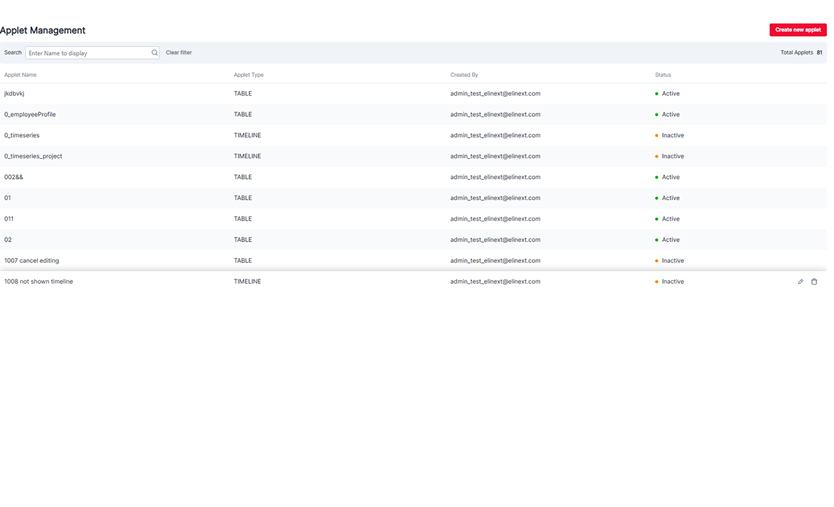Image resolution: width=834 pixels, height=507 pixels.
Task: Clear the current search filter
Action: pyautogui.click(x=179, y=53)
